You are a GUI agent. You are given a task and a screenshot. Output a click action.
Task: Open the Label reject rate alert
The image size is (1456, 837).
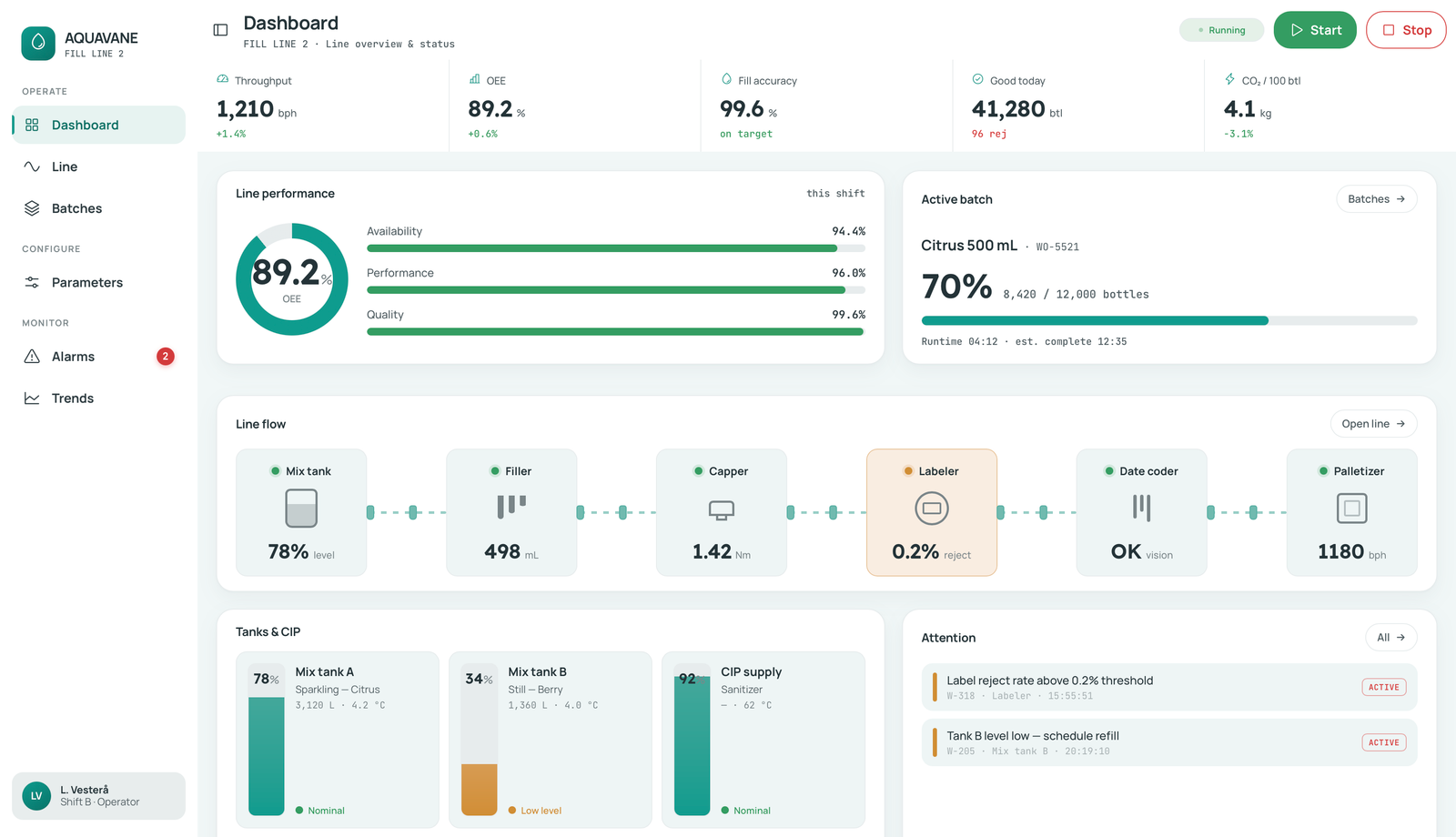click(1169, 687)
